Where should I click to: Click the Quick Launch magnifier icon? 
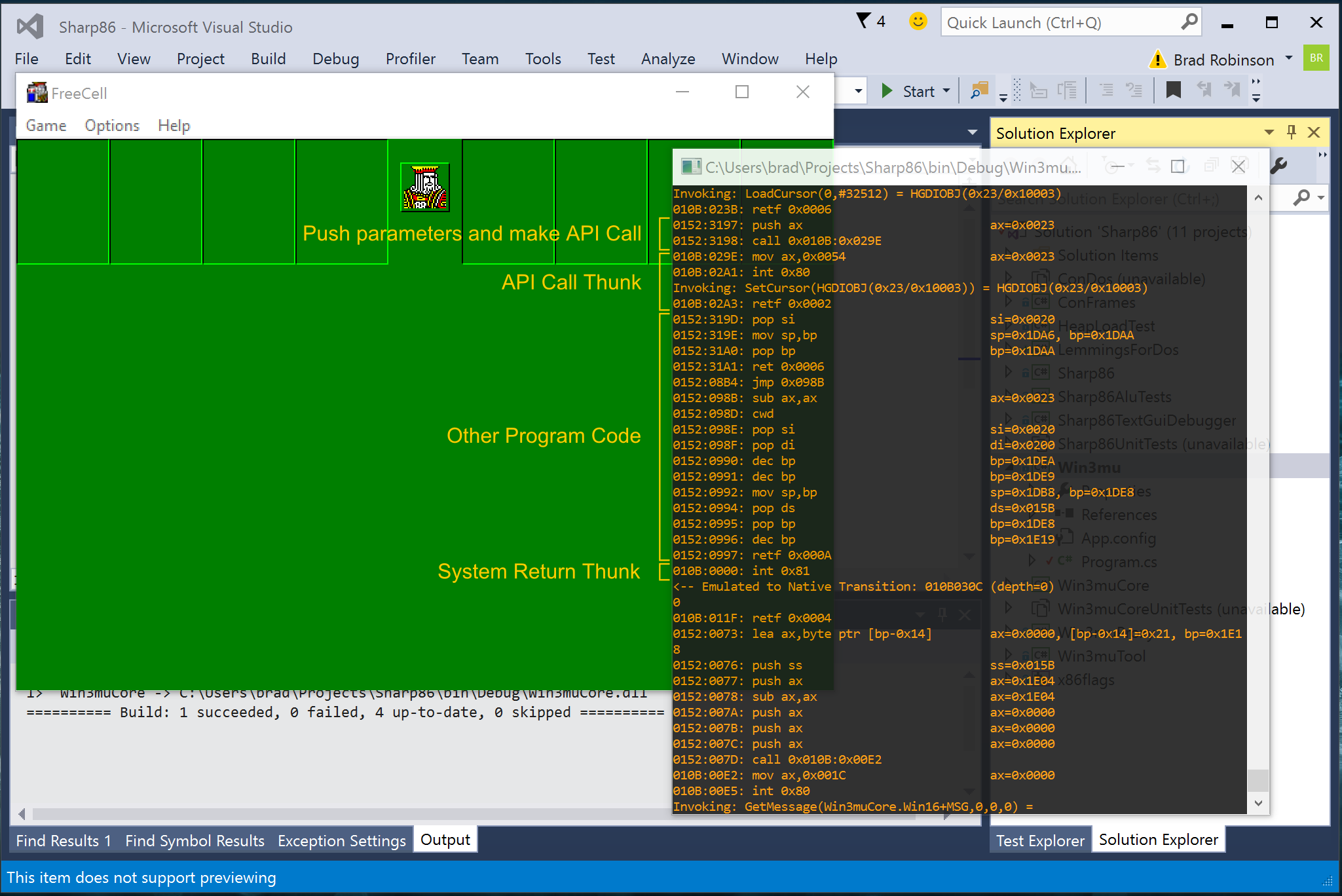click(x=1189, y=22)
